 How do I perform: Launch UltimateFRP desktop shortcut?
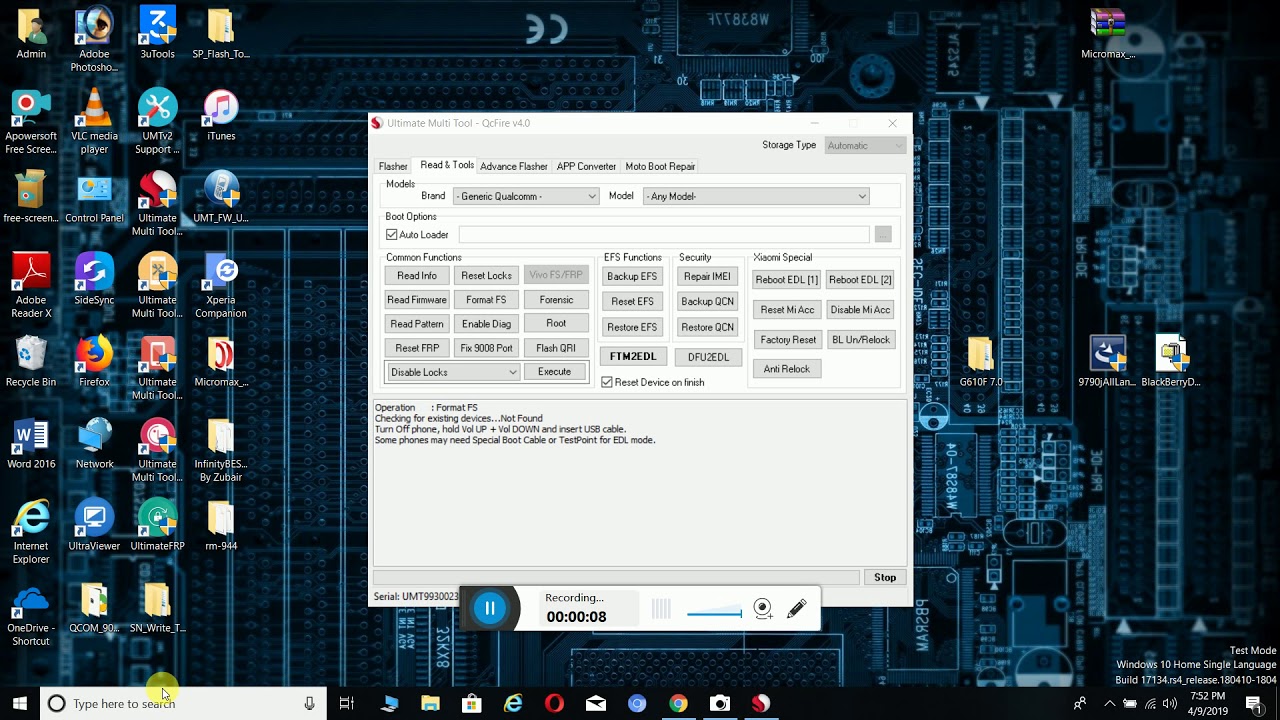(x=157, y=525)
